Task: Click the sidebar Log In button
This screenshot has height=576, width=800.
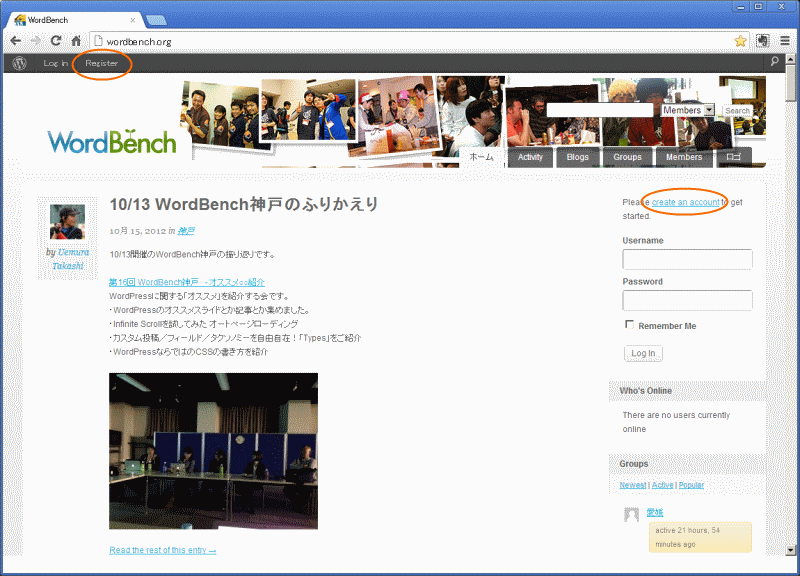Action: [643, 353]
